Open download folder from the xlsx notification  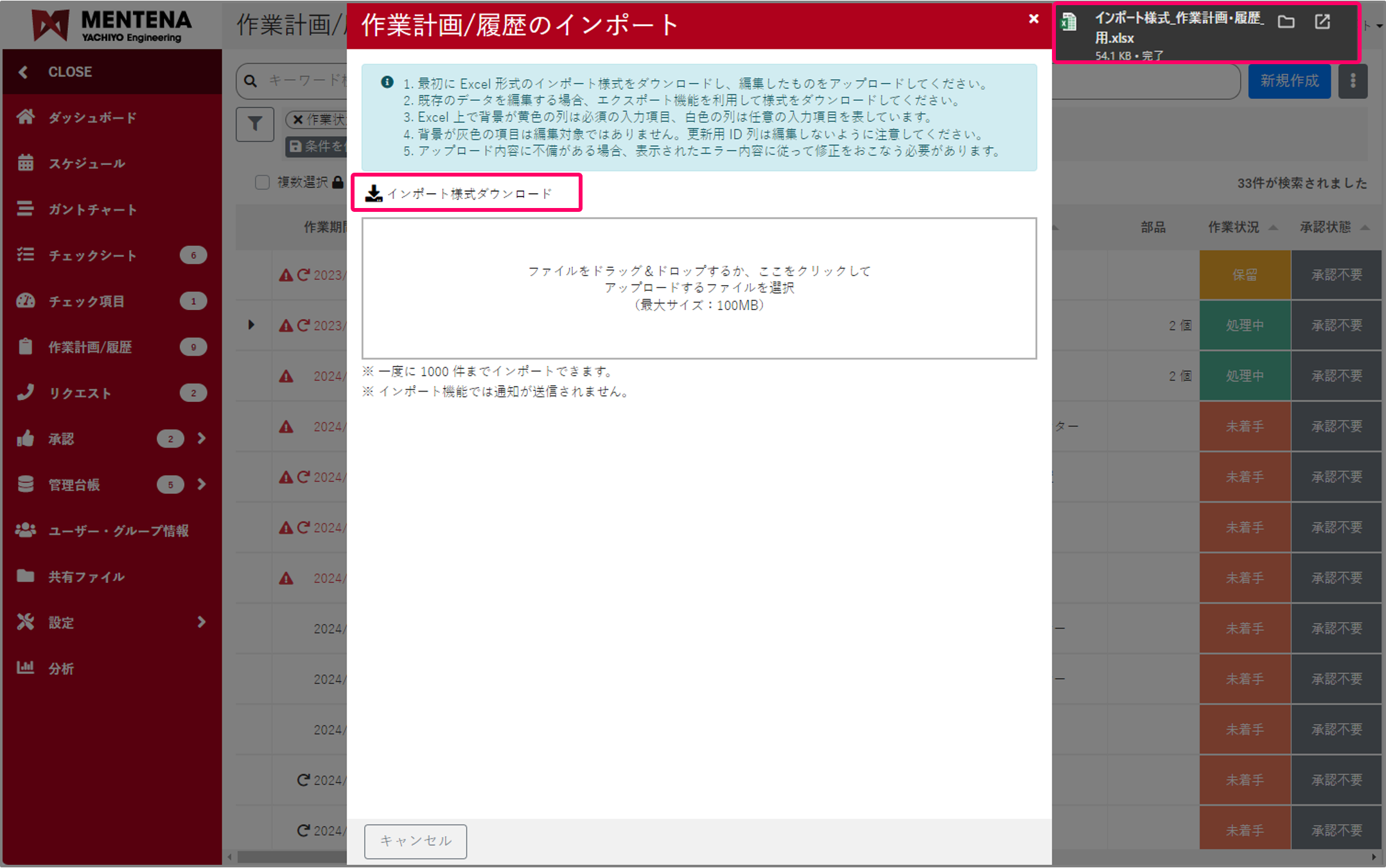click(1286, 22)
